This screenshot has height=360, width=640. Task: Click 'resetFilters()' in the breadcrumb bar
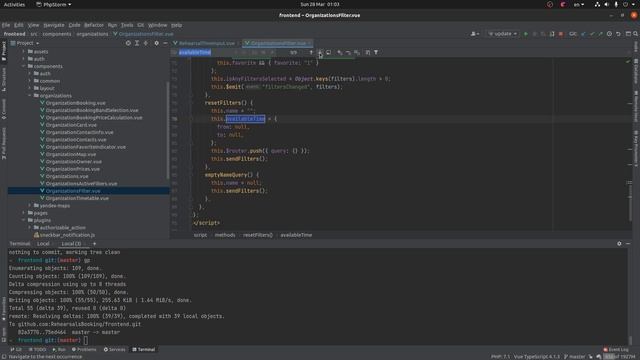[x=258, y=235]
